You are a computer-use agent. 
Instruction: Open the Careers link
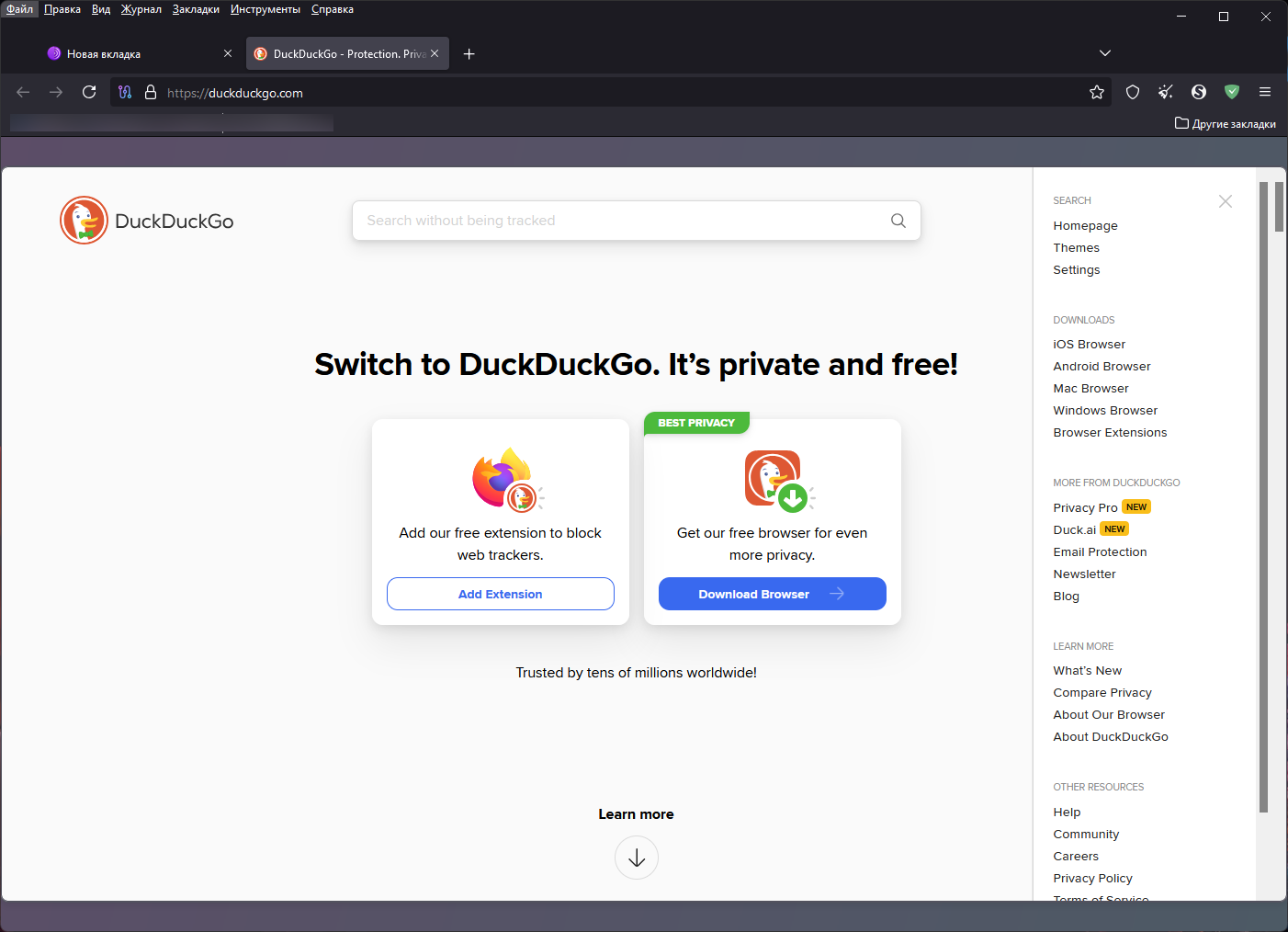tap(1076, 857)
